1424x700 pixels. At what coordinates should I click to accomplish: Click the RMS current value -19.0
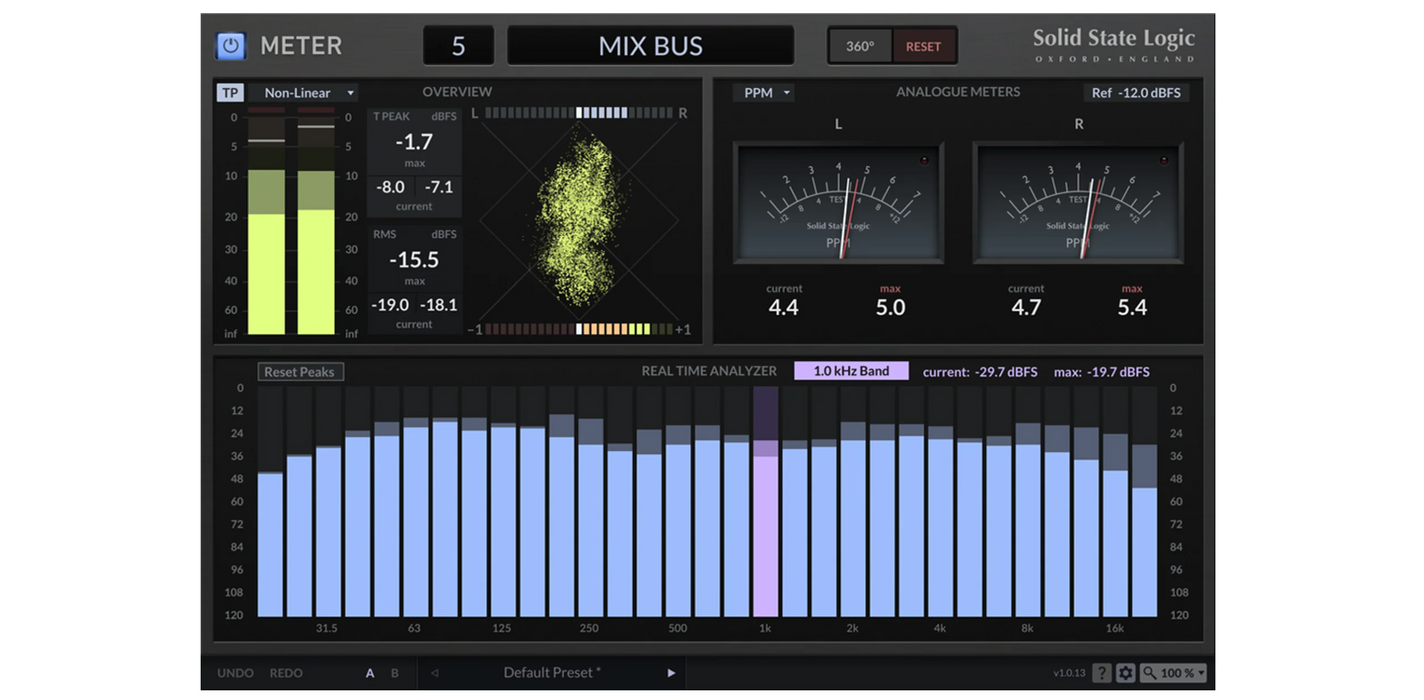[x=391, y=305]
